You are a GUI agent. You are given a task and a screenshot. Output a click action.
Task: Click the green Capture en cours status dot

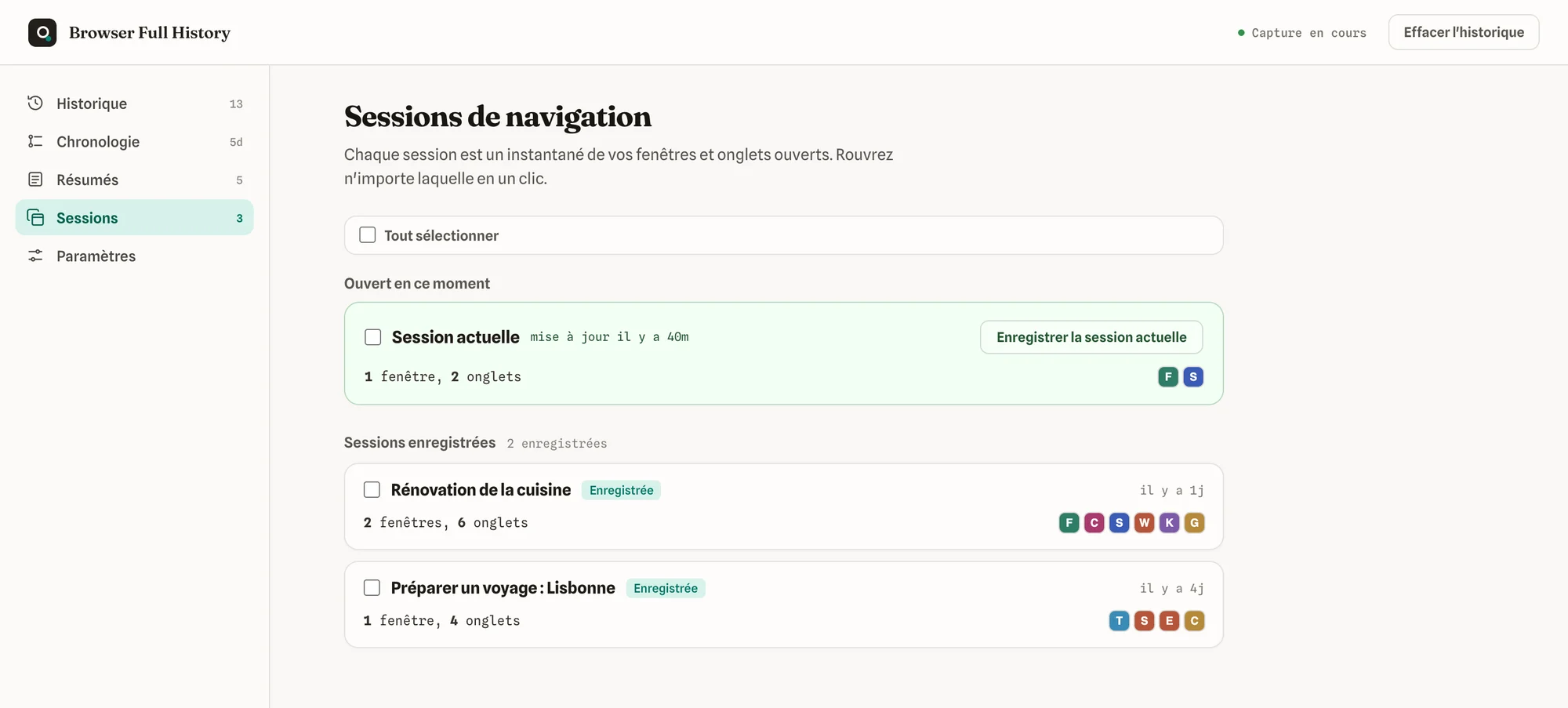pyautogui.click(x=1241, y=33)
